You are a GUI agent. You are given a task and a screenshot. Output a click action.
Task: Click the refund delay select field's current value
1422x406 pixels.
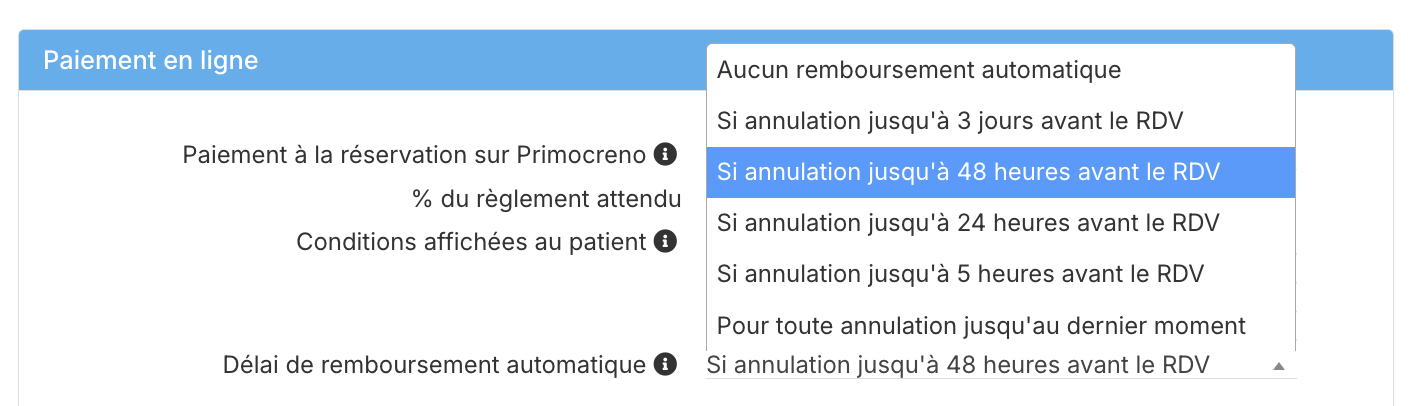point(958,365)
